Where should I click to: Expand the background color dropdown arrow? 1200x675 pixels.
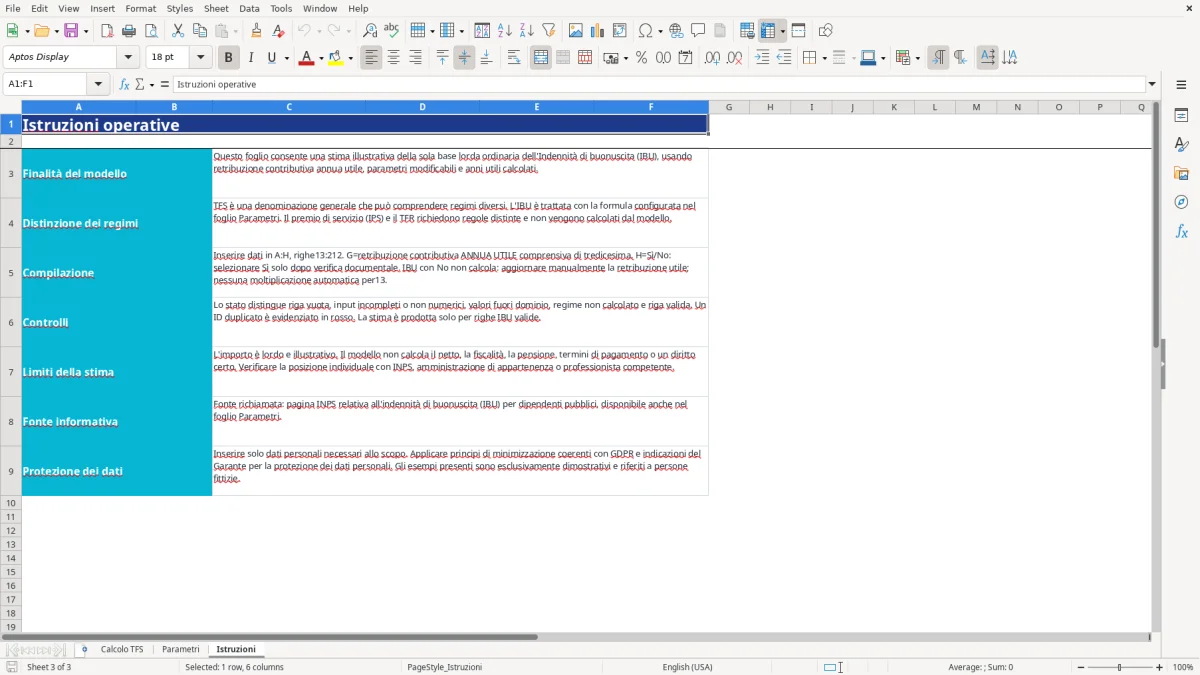[x=351, y=58]
